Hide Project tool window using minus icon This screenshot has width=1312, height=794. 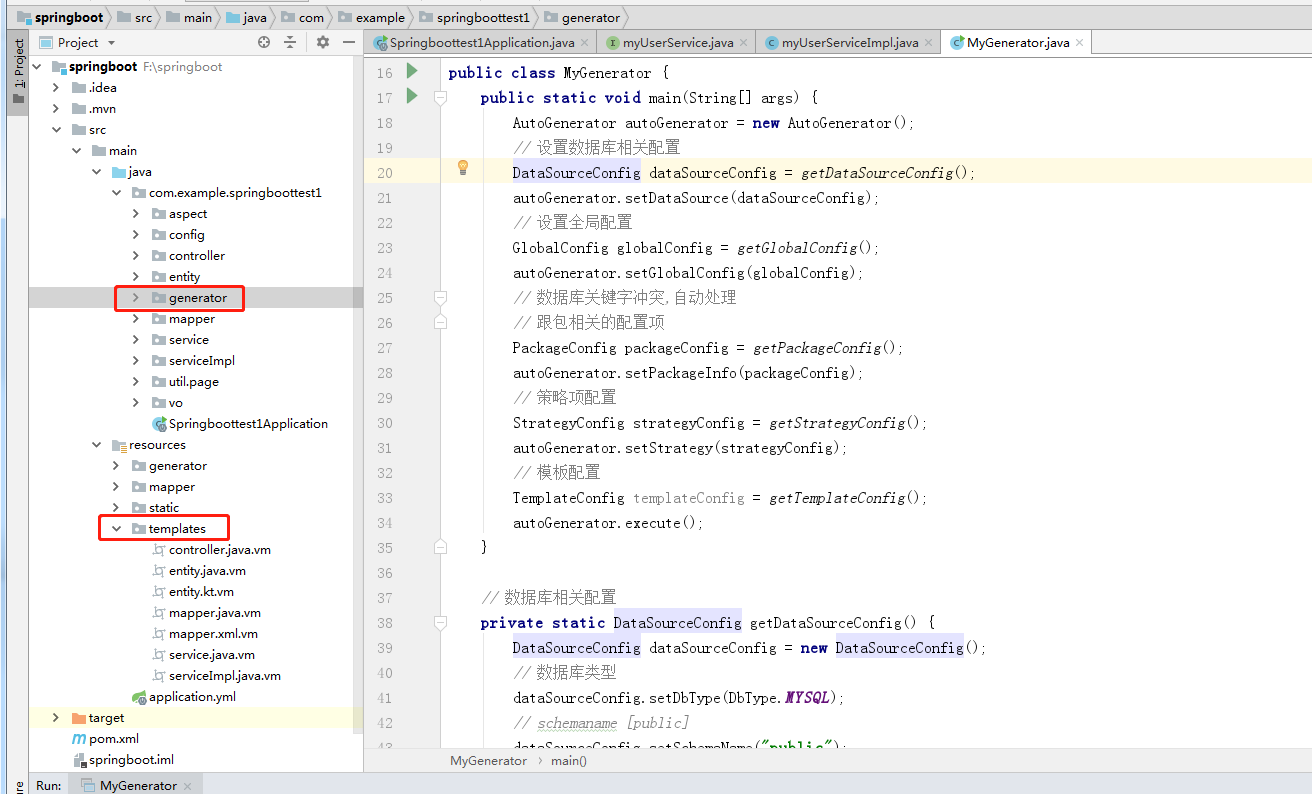tap(347, 42)
